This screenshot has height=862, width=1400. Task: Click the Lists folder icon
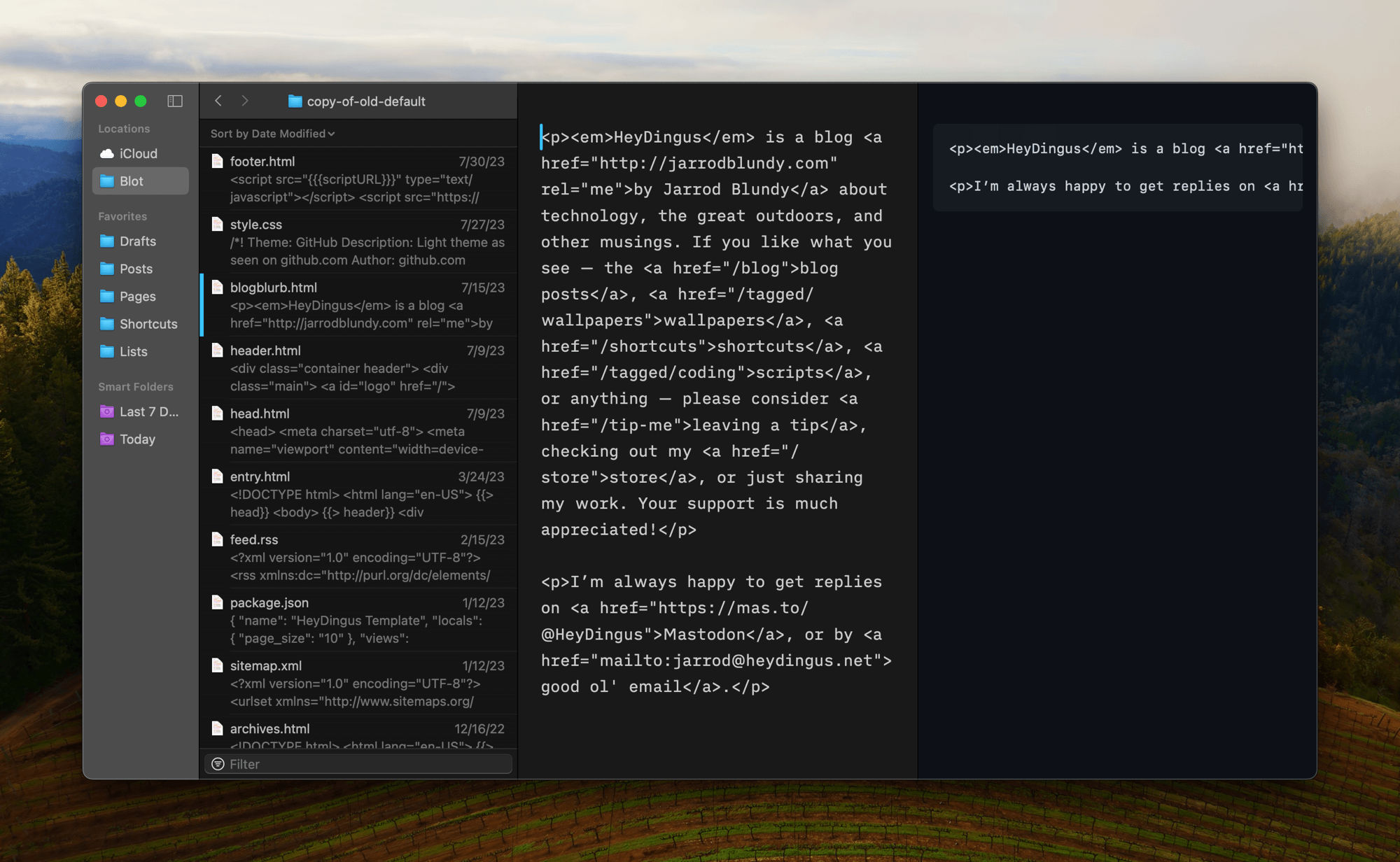pyautogui.click(x=107, y=351)
